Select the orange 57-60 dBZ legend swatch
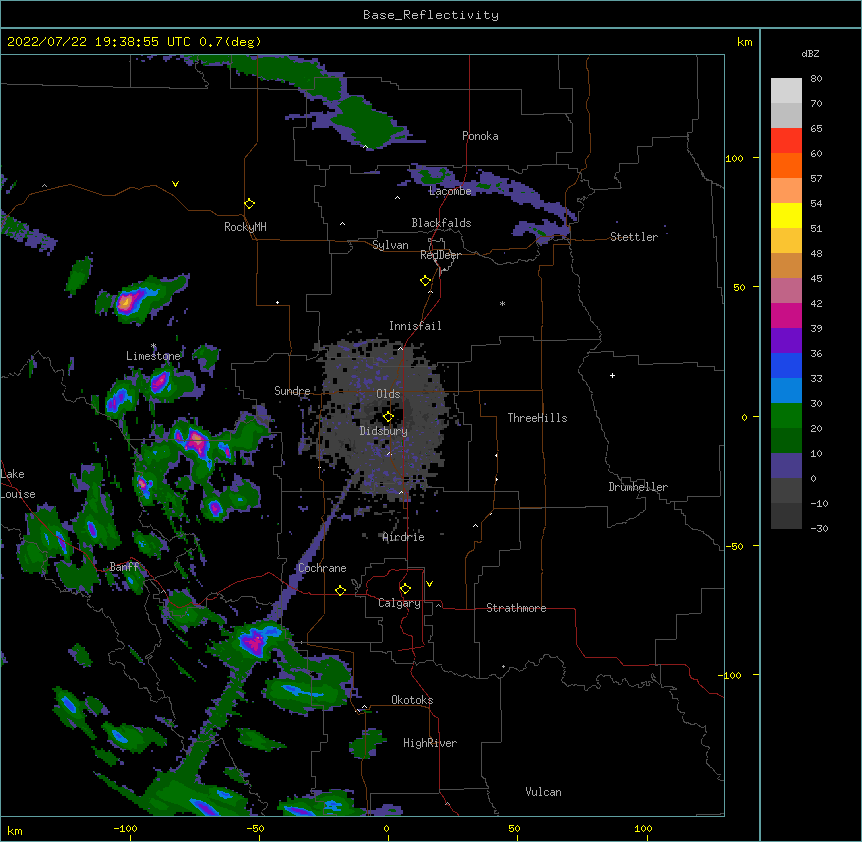 786,165
